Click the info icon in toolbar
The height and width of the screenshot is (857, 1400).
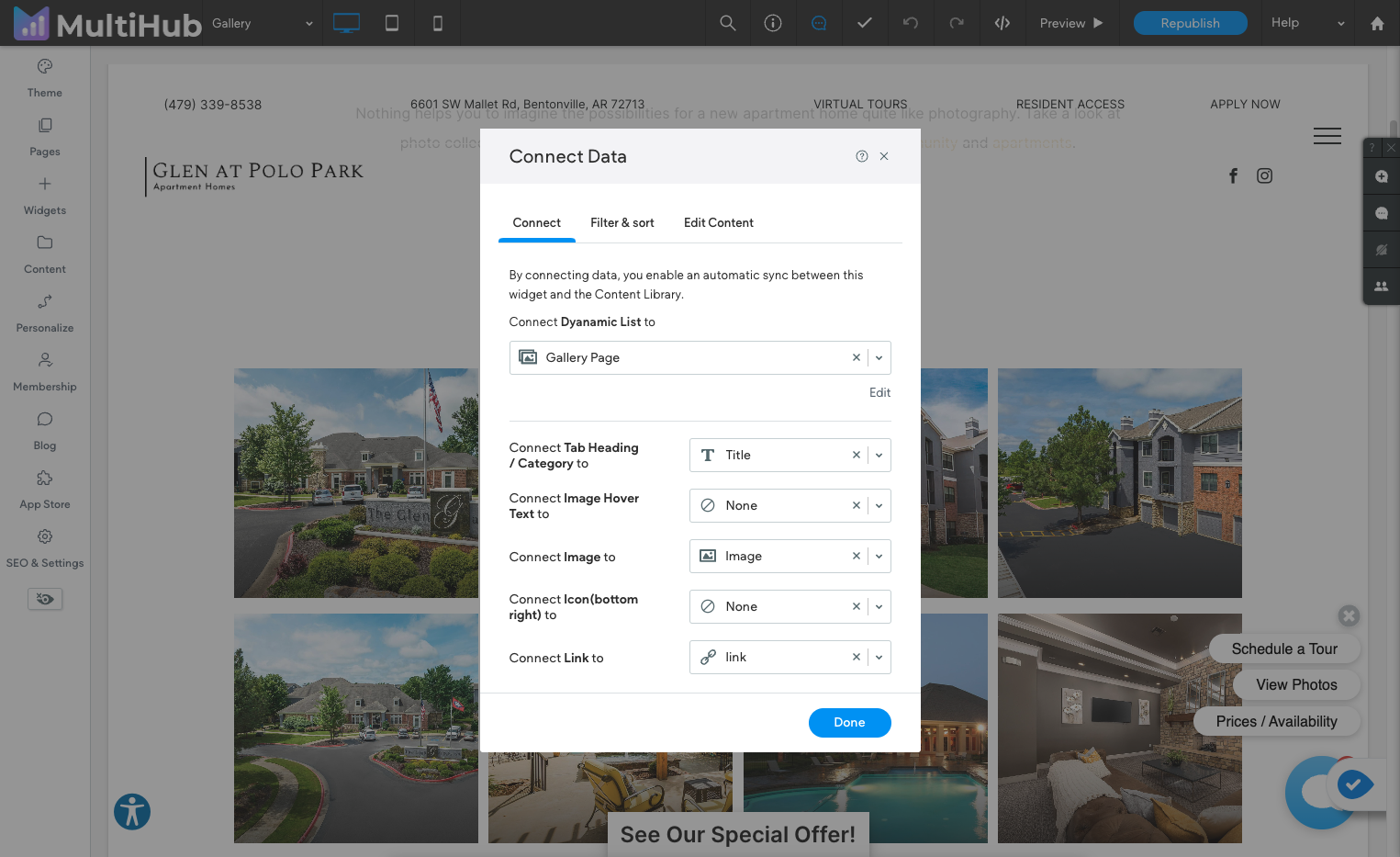(773, 23)
